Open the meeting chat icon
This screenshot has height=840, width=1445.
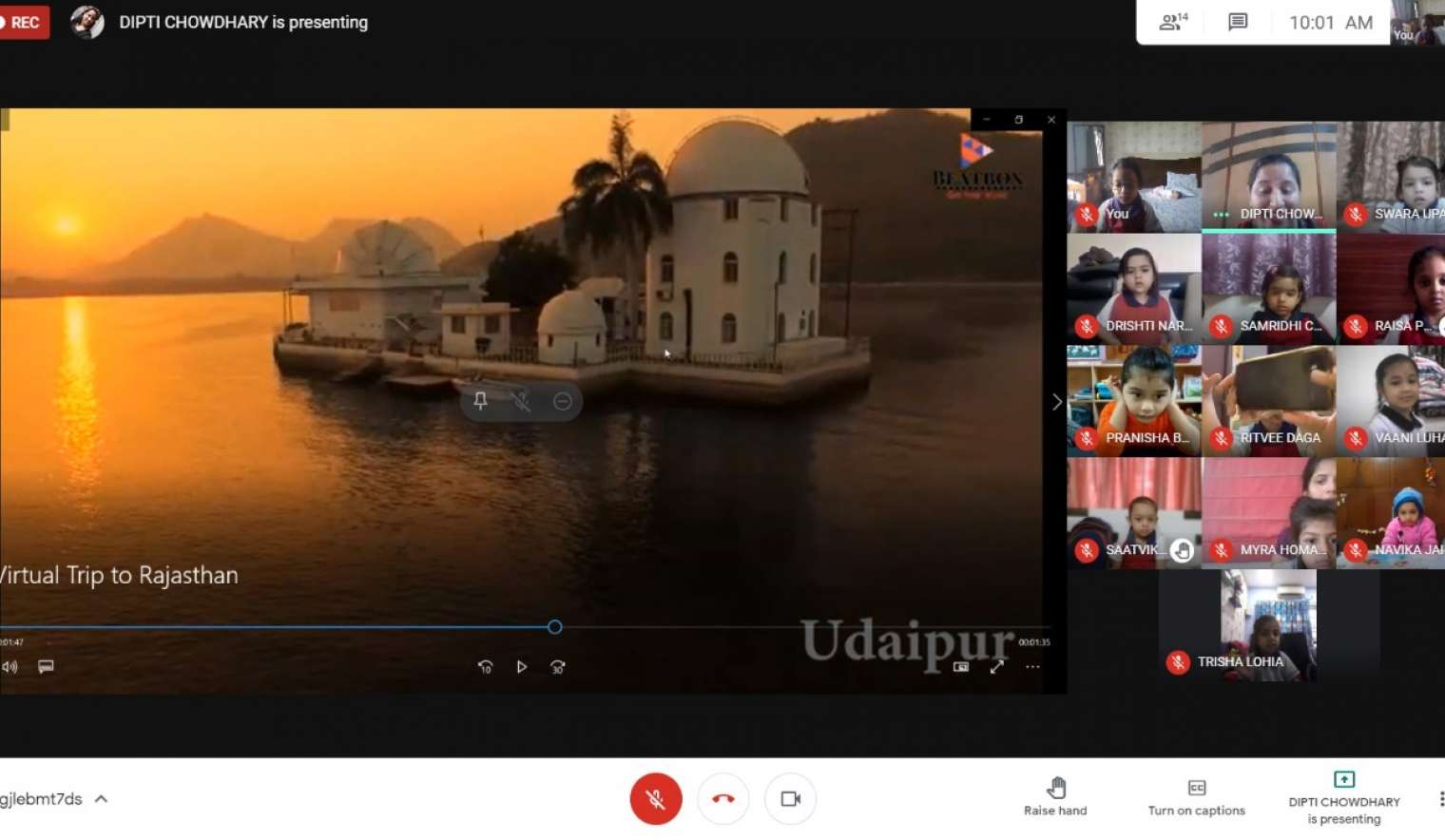coord(1237,22)
